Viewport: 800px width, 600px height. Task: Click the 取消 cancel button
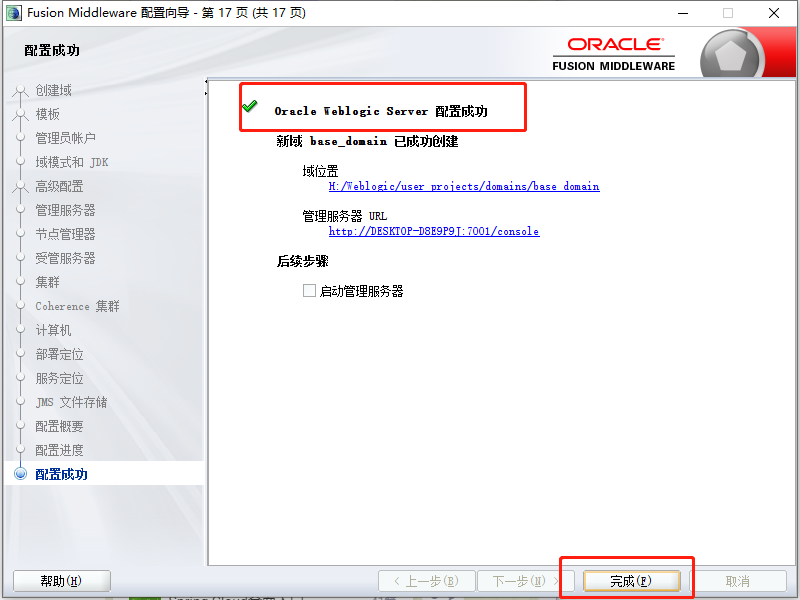click(738, 581)
